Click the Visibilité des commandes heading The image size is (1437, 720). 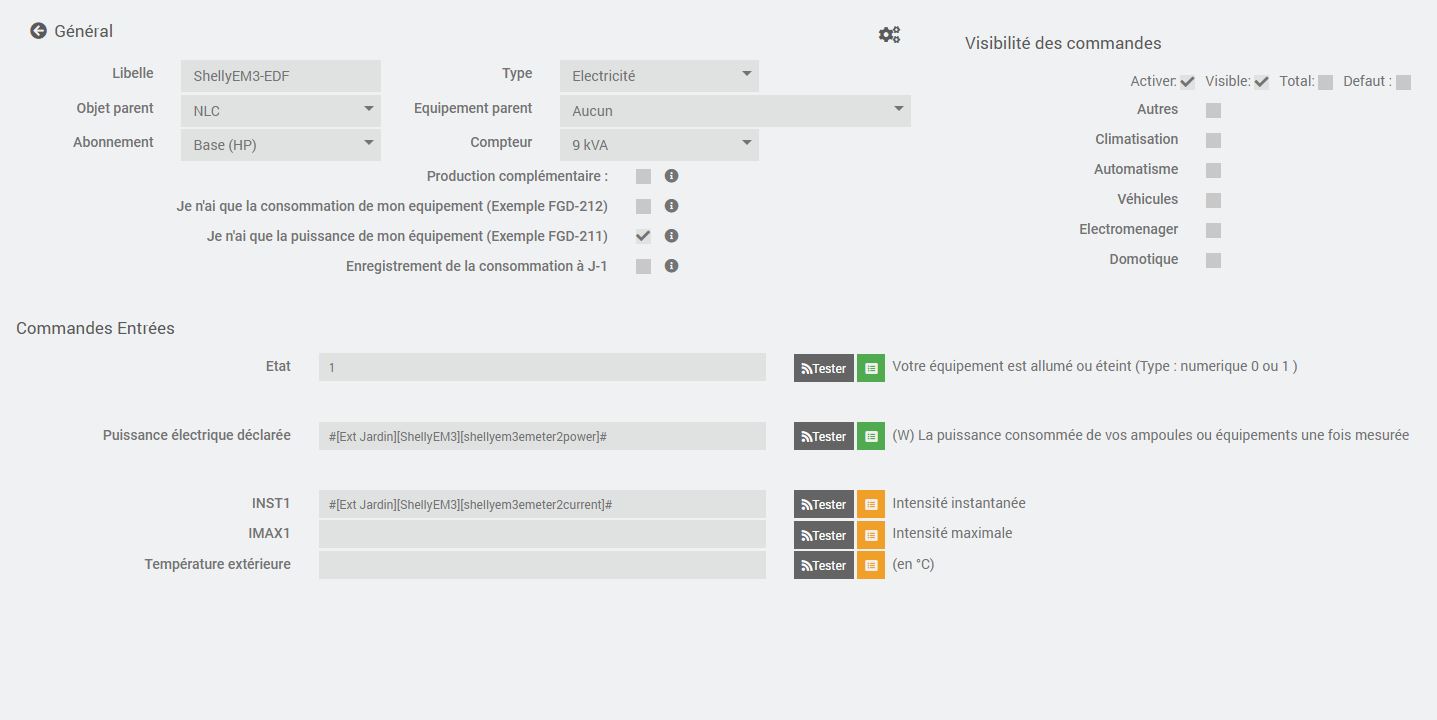point(1063,43)
